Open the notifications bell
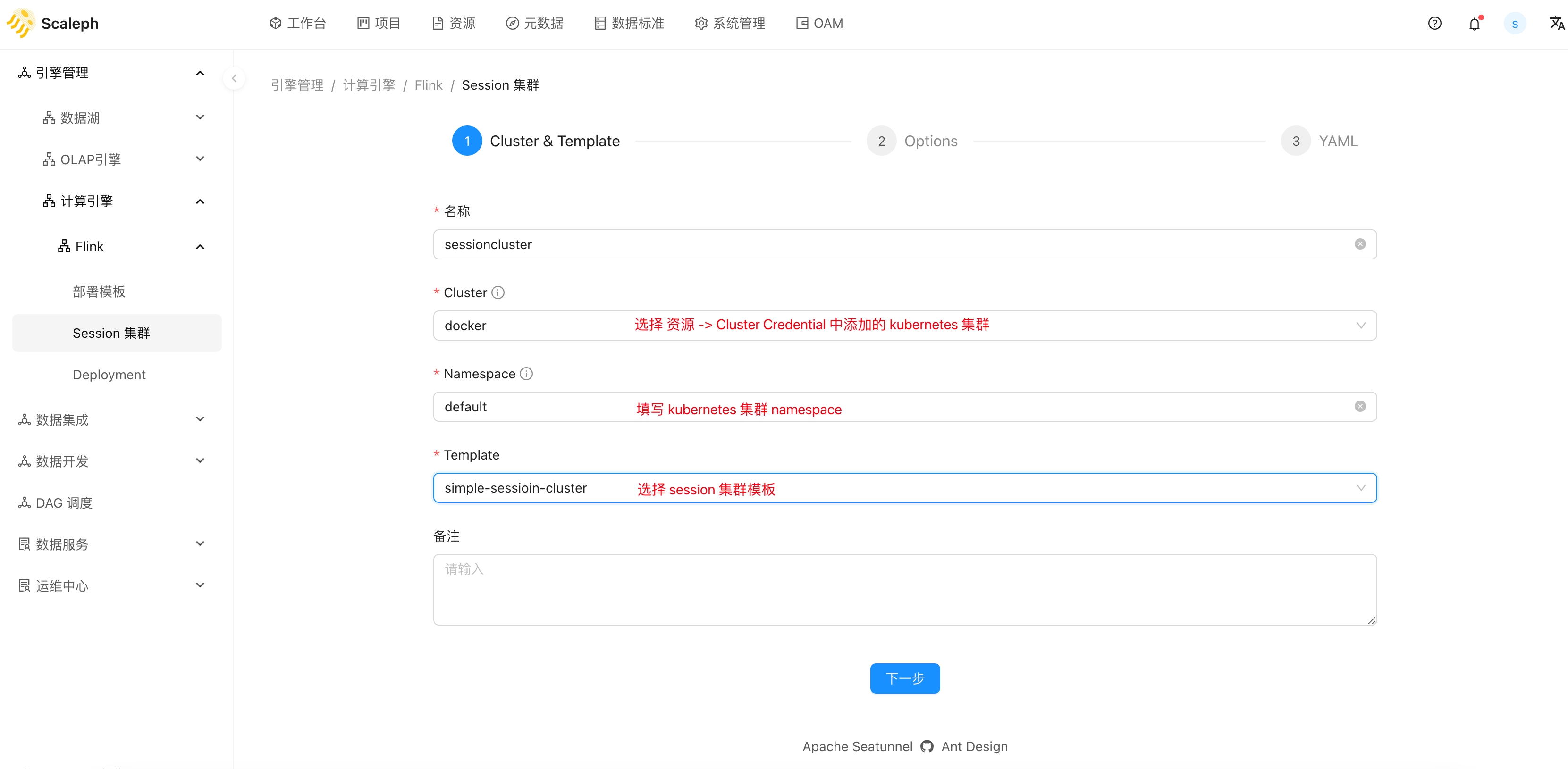Image resolution: width=1568 pixels, height=769 pixels. tap(1474, 24)
